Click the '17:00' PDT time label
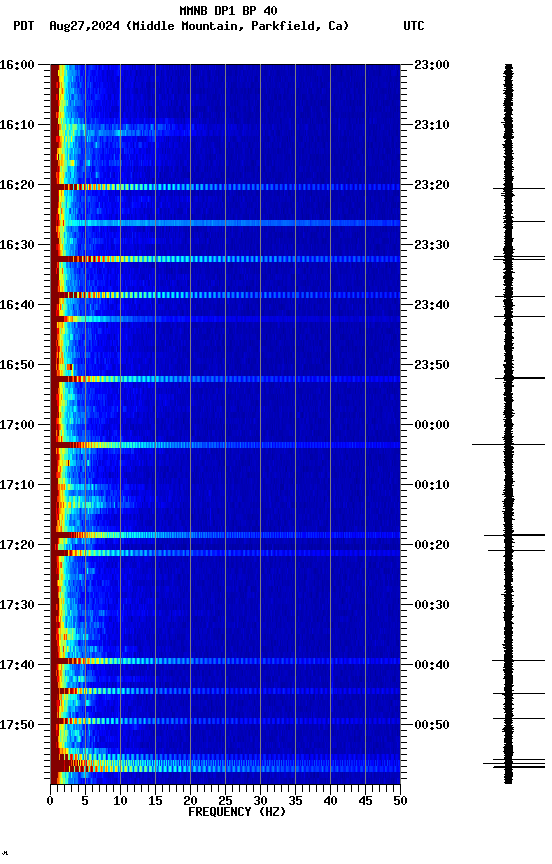The width and height of the screenshot is (552, 864). (x=17, y=425)
